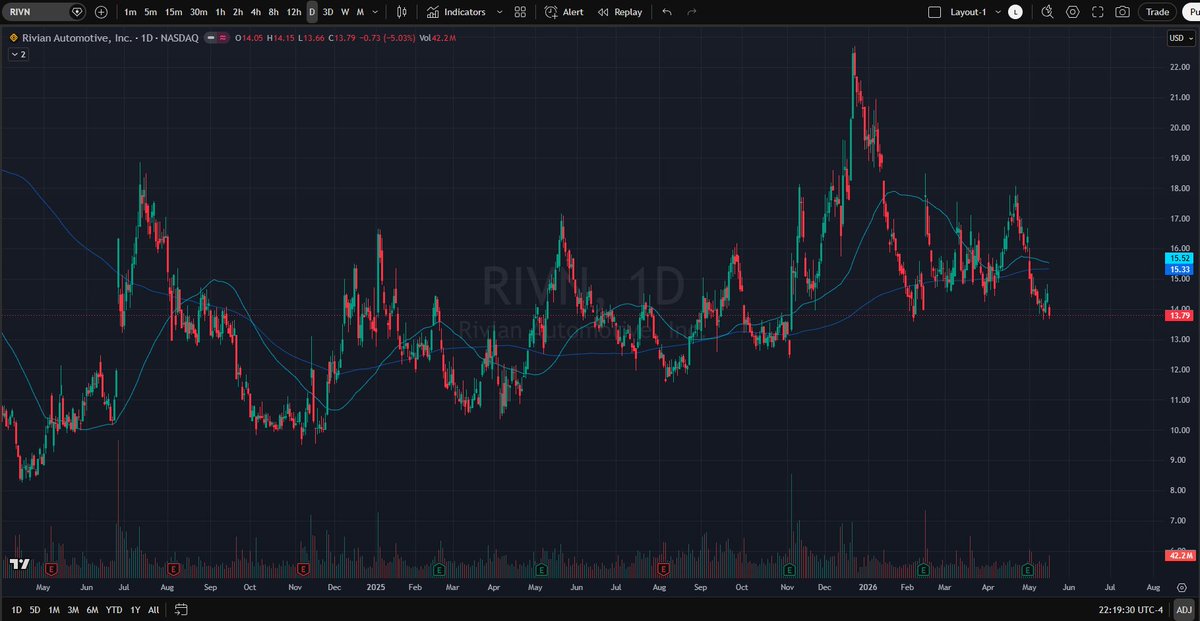Expand the time interval dropdown arrow
The height and width of the screenshot is (621, 1200).
pyautogui.click(x=375, y=12)
